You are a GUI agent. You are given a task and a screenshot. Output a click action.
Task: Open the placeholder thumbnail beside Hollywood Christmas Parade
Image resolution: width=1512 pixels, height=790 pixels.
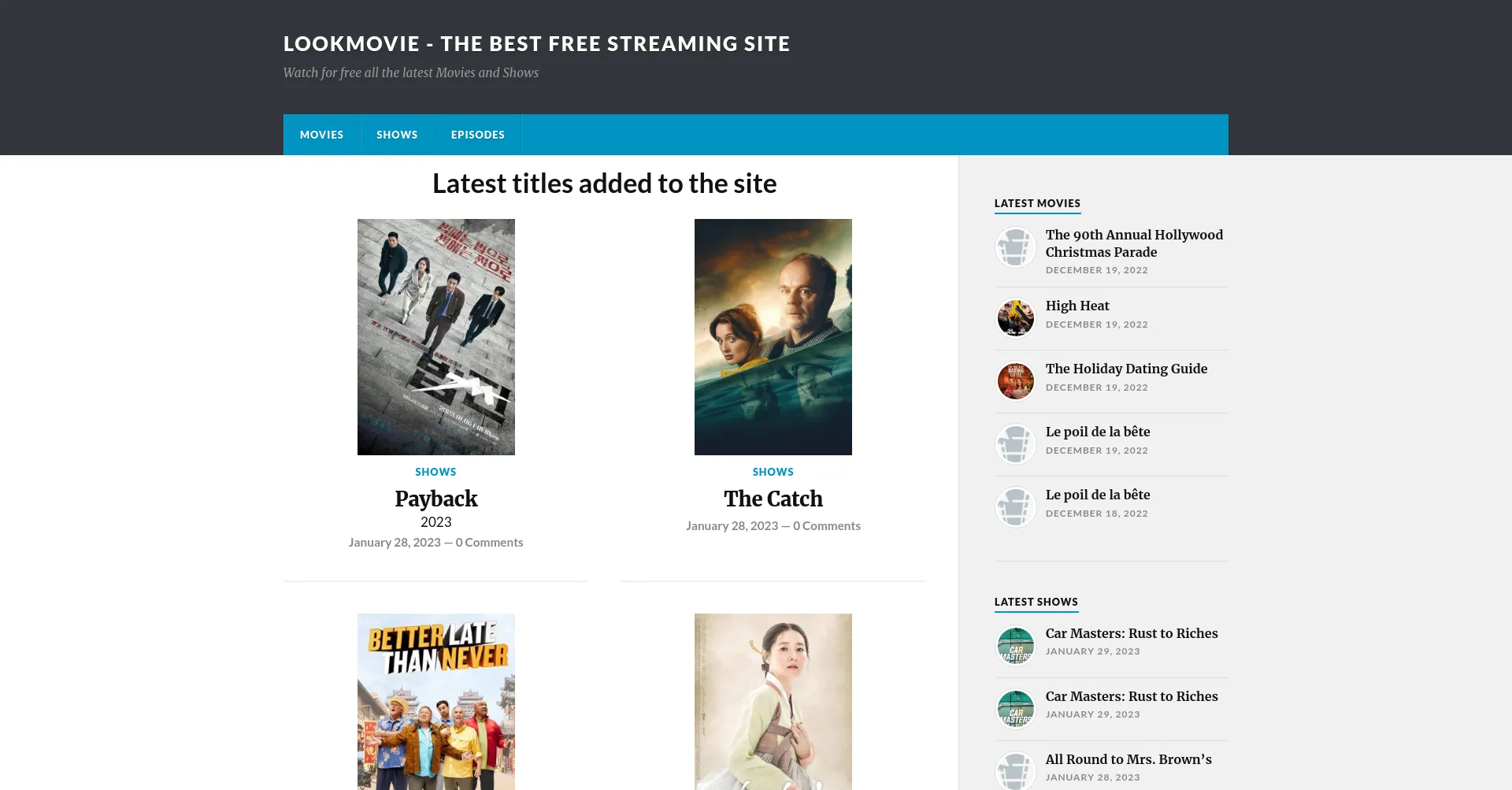pos(1015,247)
